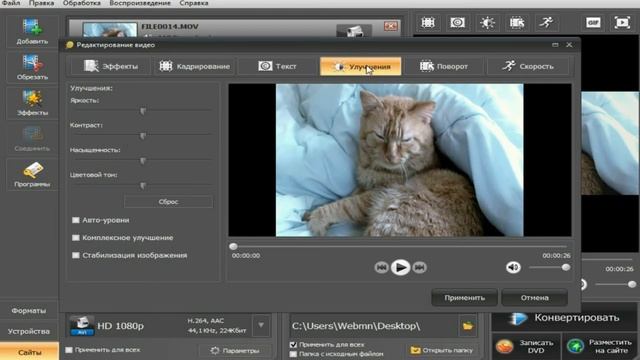The height and width of the screenshot is (360, 640).
Task: Enable Комплексное улучшение checkbox
Action: [76, 238]
